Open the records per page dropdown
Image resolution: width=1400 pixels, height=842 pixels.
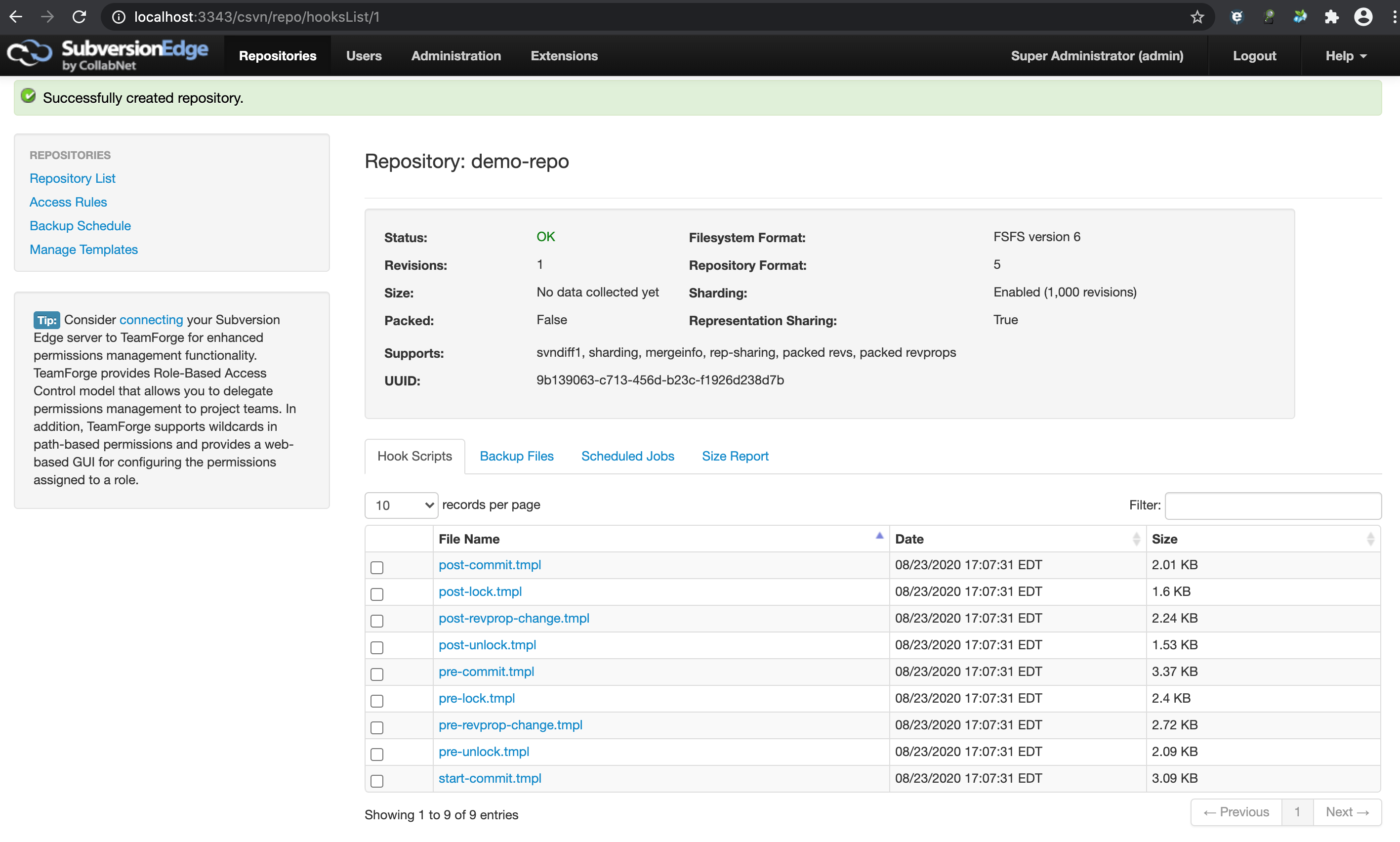401,505
